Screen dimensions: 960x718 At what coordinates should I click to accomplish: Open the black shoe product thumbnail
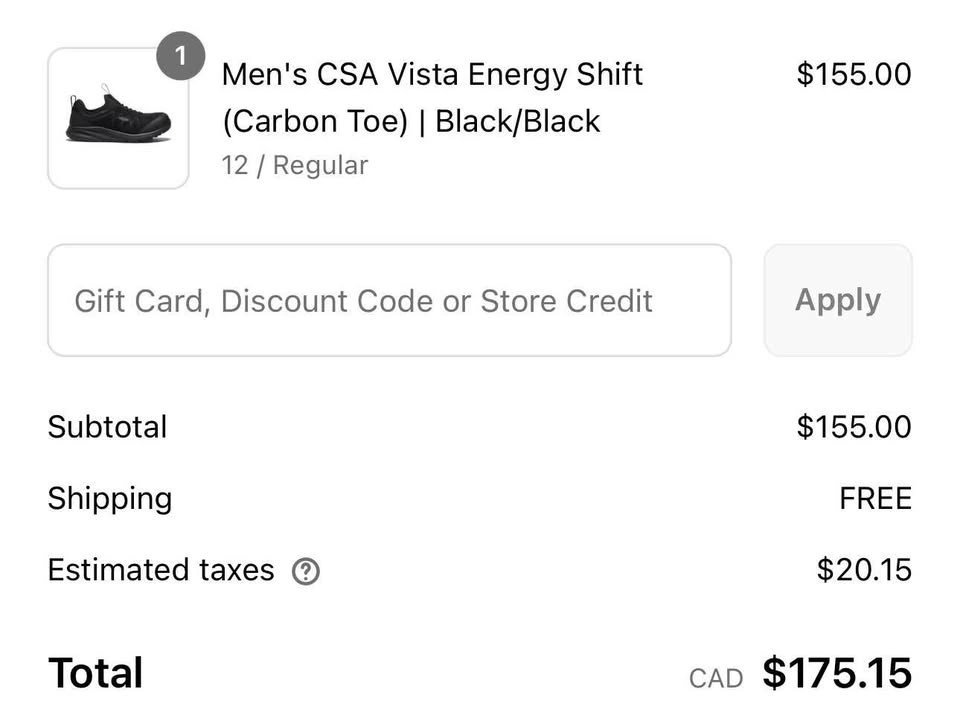[118, 118]
